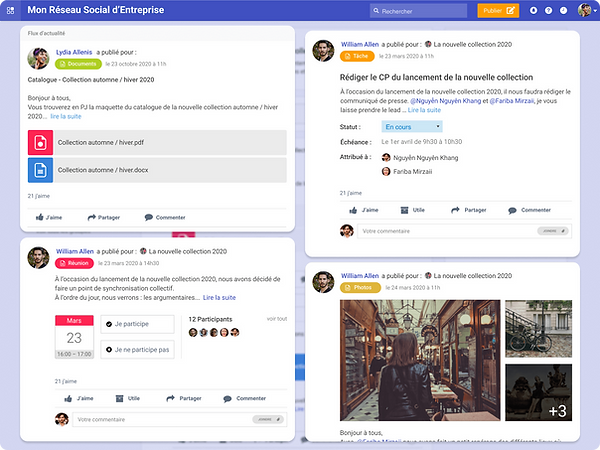
Task: Mark the meeting post as Utile
Action: 128,398
